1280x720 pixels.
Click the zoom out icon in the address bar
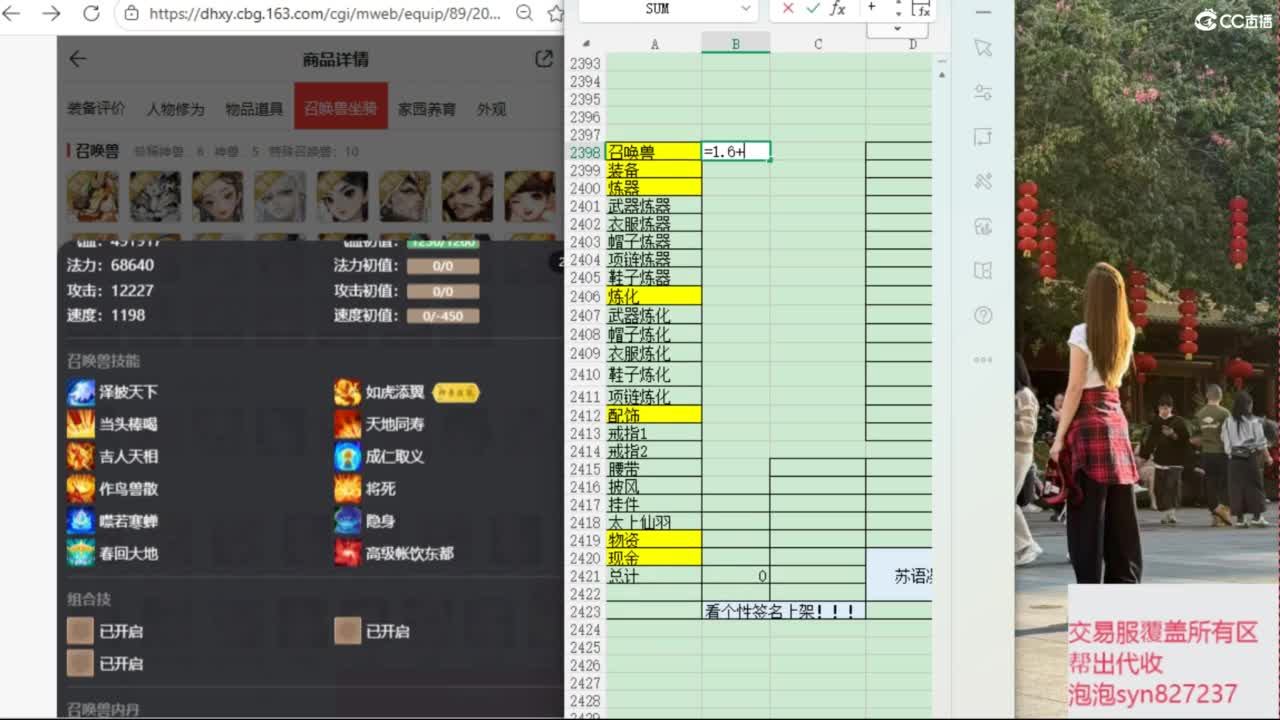coord(524,14)
